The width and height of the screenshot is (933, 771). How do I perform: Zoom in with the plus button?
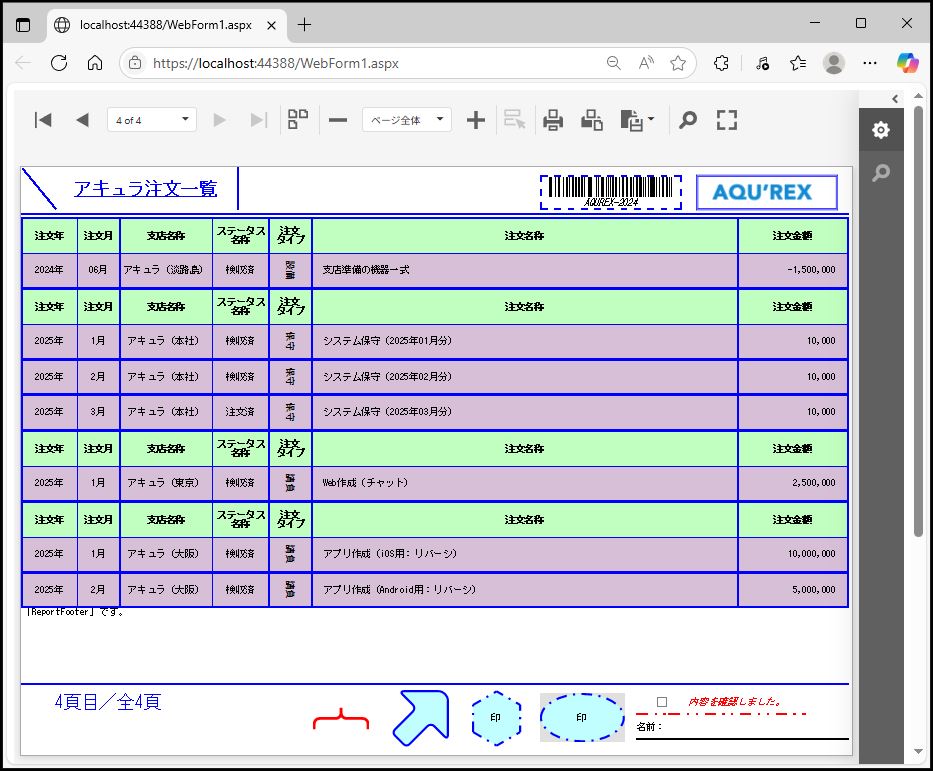476,120
